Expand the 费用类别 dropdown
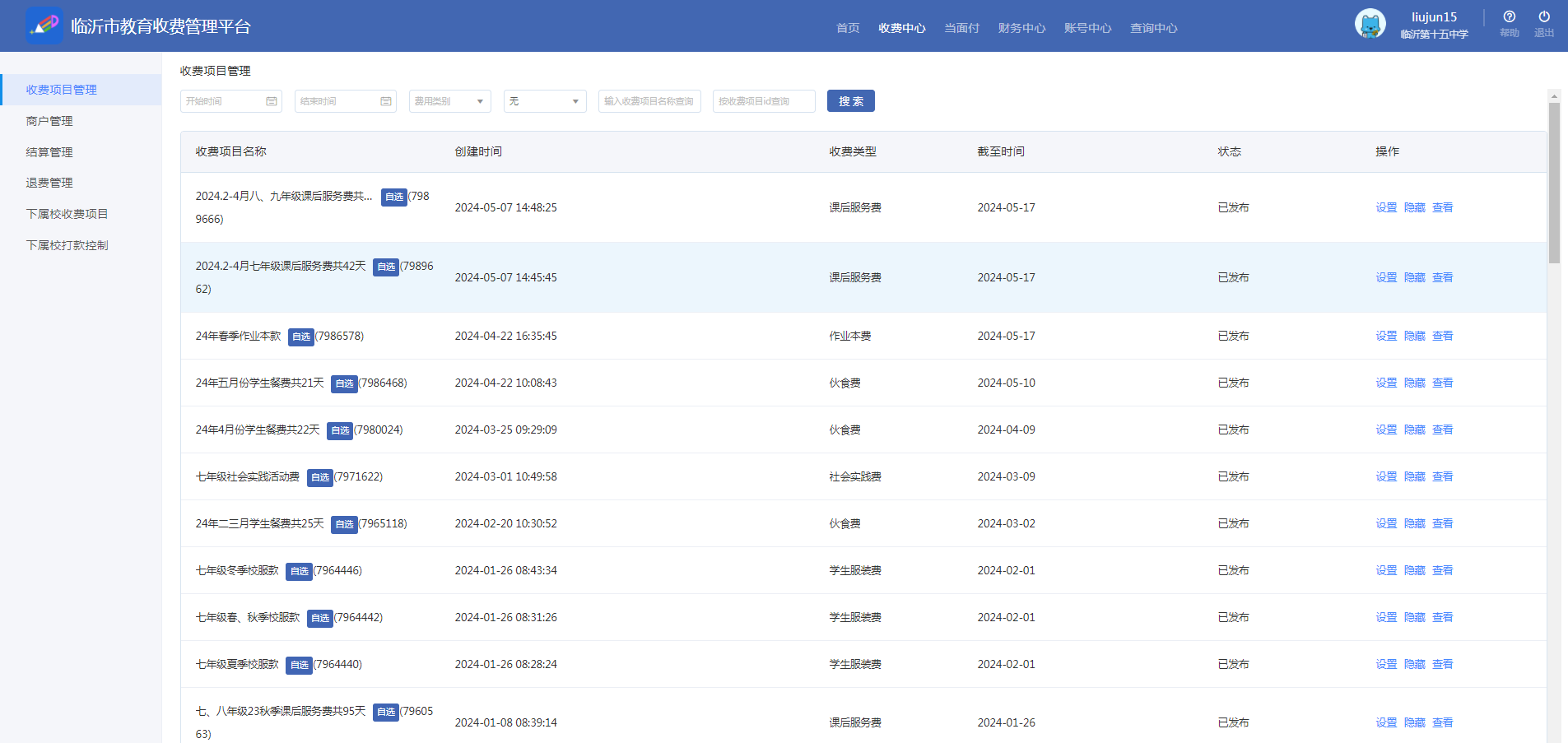Viewport: 1568px width, 743px height. tap(449, 101)
